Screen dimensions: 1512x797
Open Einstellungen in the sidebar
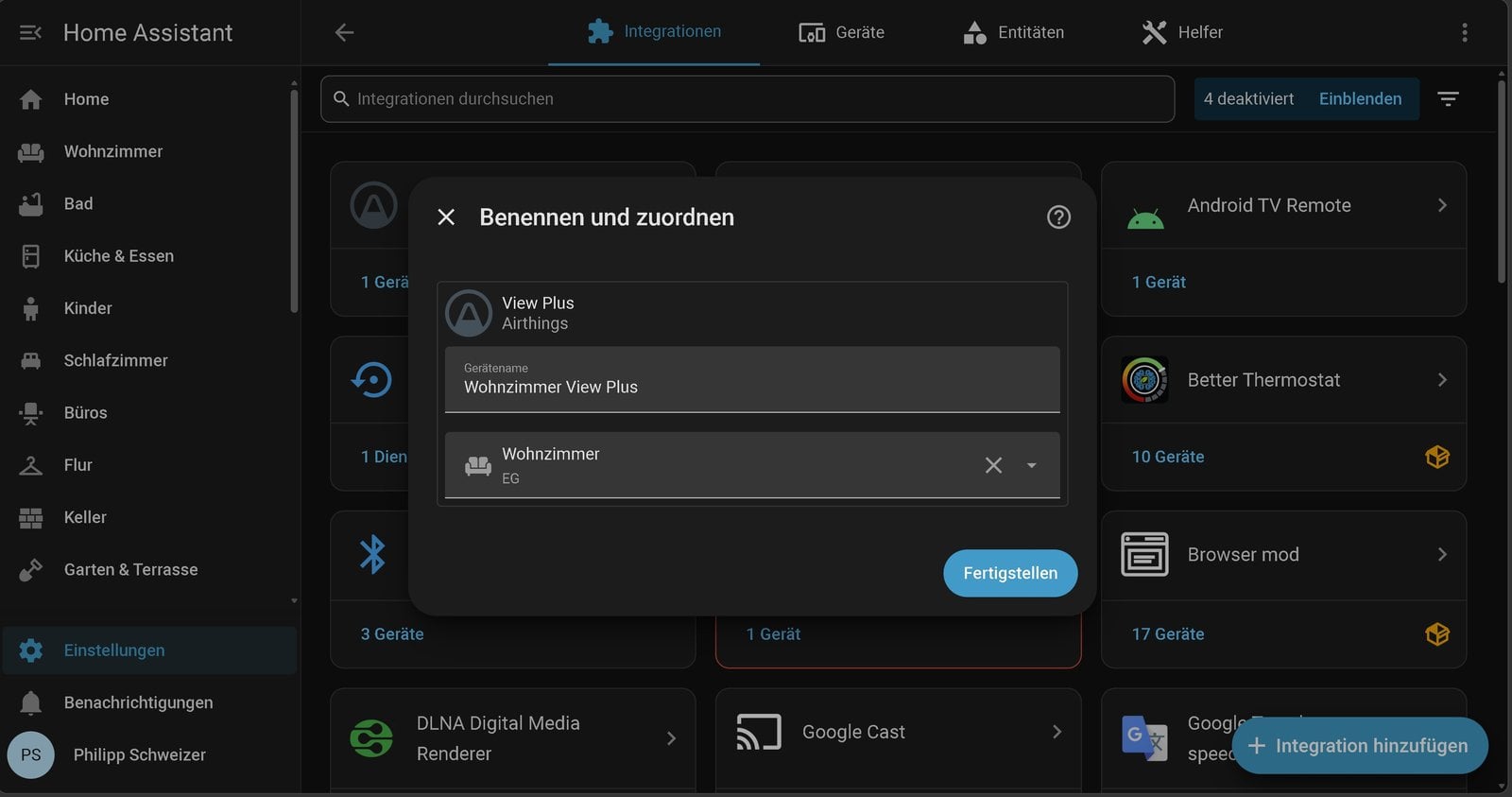[149, 650]
